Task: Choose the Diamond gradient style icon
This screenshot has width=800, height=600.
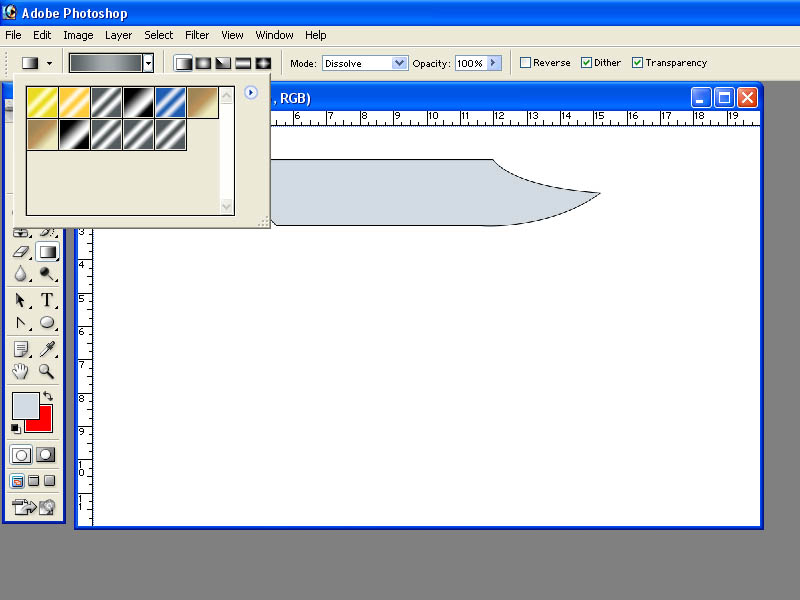Action: (x=263, y=63)
